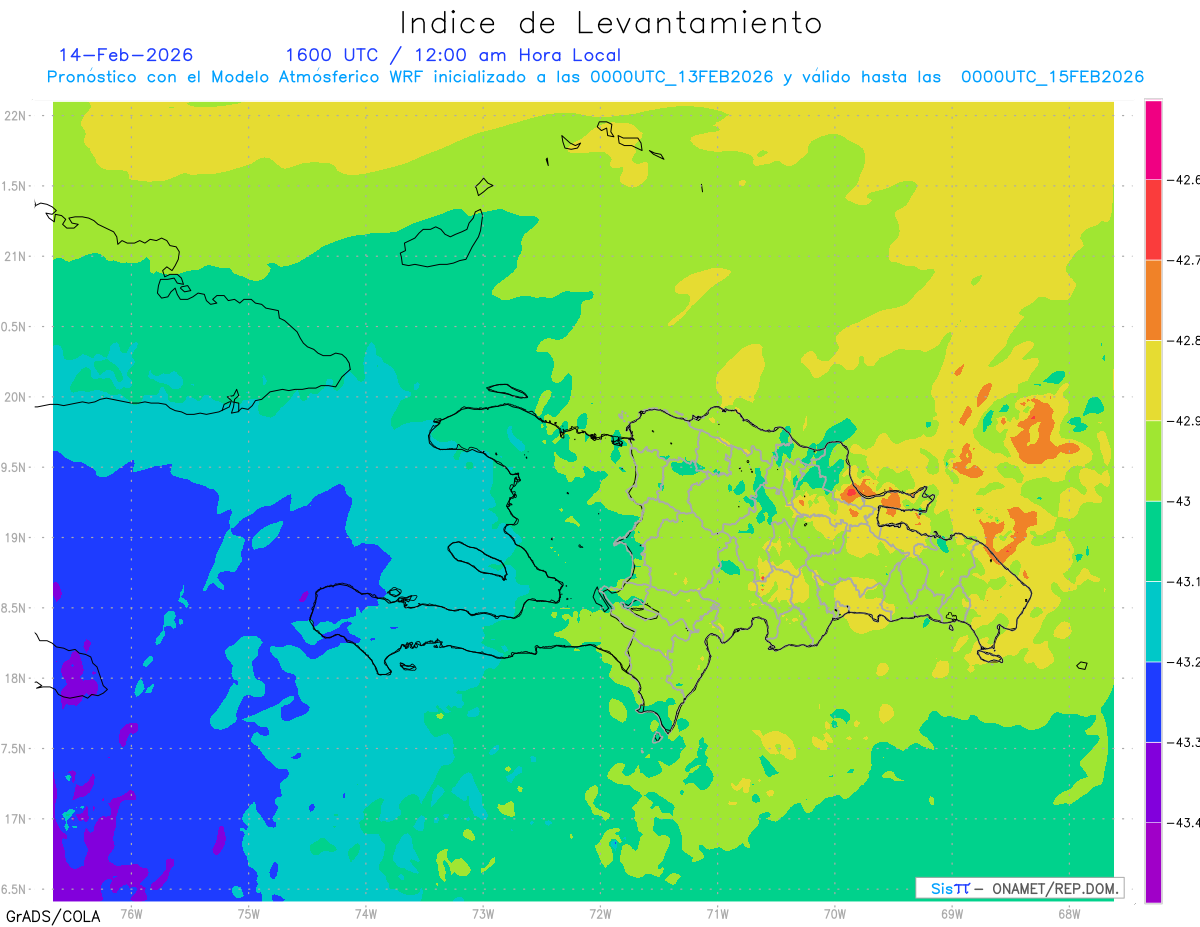Click the indigo legend swatch between -43.3 and -43.4
The image size is (1200, 927).
(x=1153, y=782)
